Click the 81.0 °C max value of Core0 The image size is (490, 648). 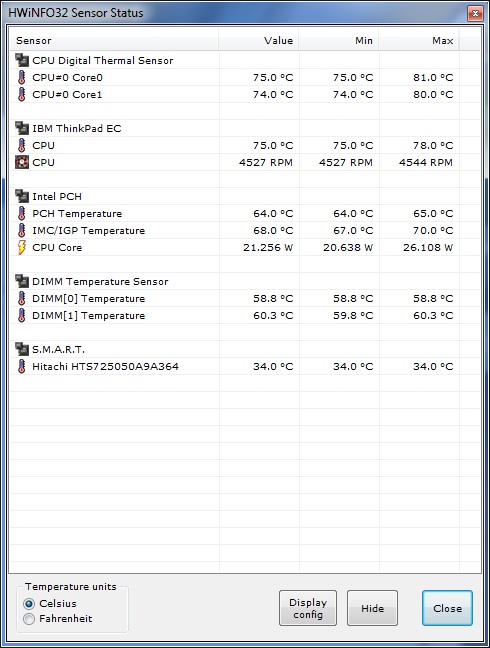tap(433, 78)
